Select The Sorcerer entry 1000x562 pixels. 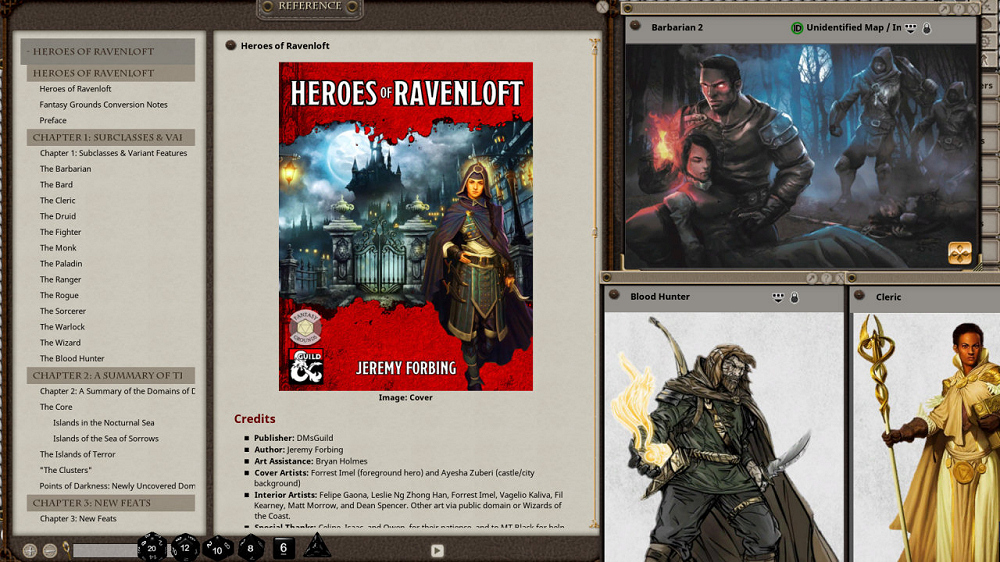point(62,311)
